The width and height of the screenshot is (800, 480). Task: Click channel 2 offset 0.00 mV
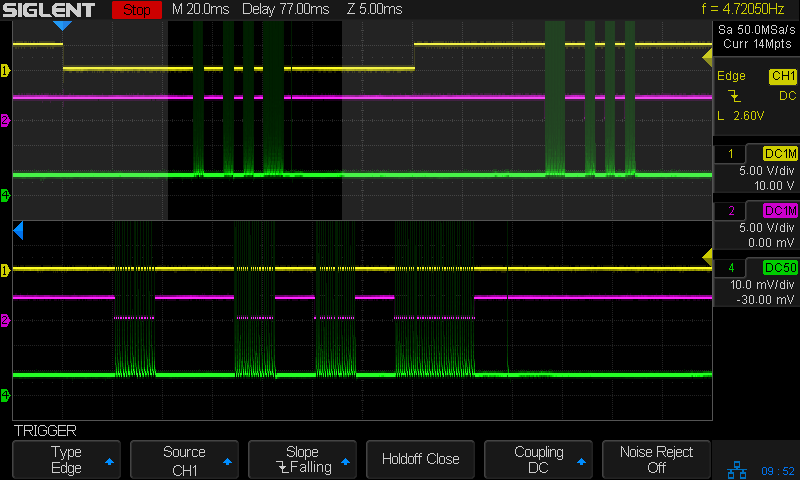(x=770, y=243)
